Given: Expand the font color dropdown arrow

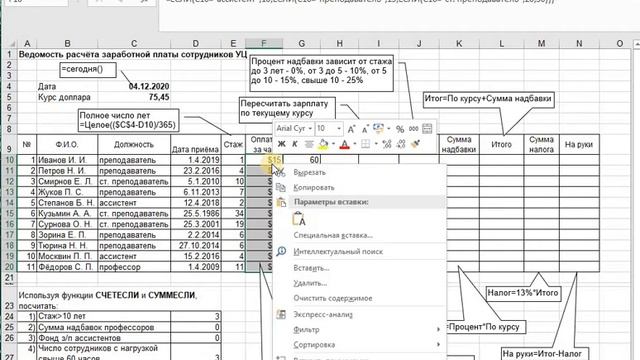Looking at the screenshot, I should pos(355,144).
